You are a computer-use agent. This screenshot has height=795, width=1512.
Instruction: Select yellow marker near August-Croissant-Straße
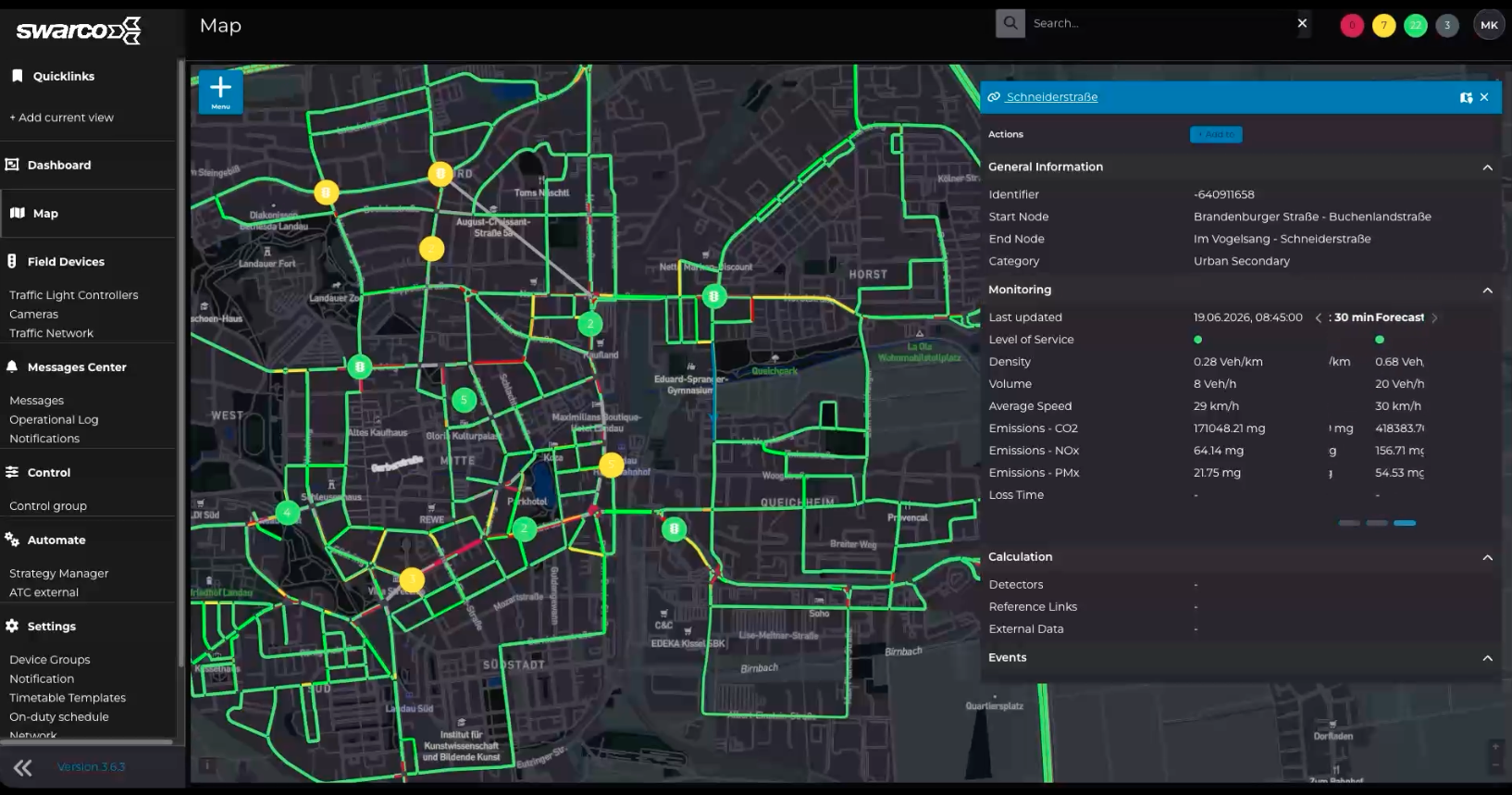point(431,249)
